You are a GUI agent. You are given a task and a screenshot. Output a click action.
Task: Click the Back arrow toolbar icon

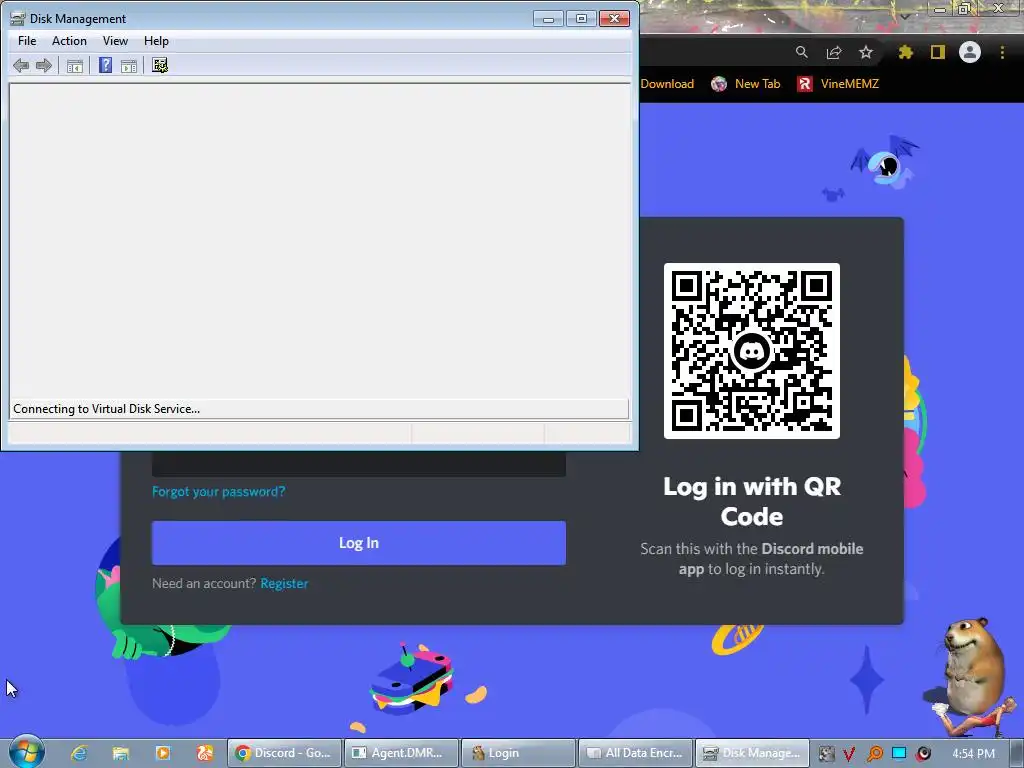(21, 65)
